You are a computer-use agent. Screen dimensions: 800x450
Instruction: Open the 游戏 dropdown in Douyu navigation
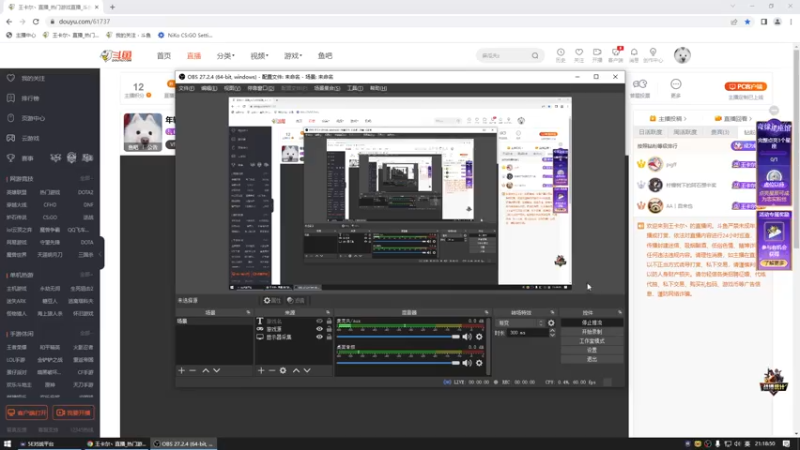293,56
